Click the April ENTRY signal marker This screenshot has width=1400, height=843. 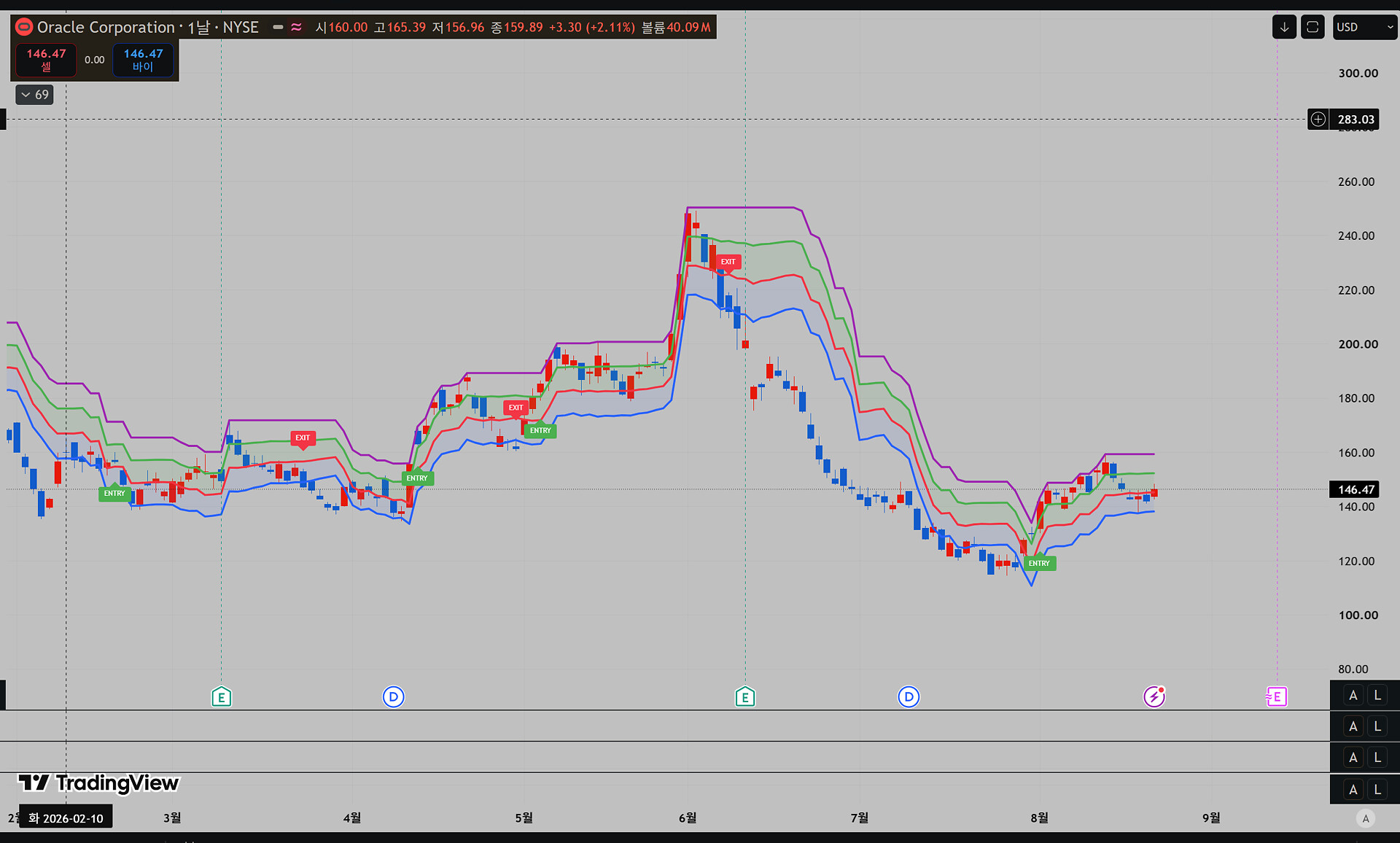pos(417,478)
